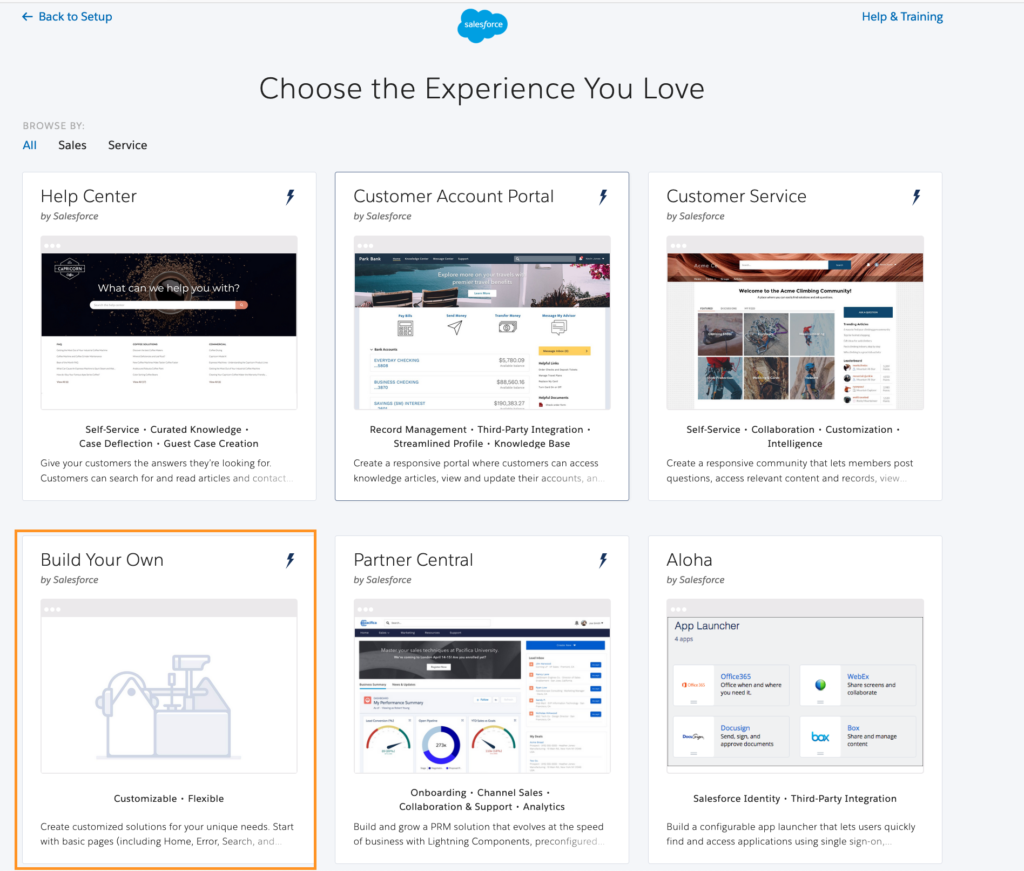Click the lightning bolt icon on Partner Central card
This screenshot has width=1024, height=871.
pyautogui.click(x=603, y=560)
